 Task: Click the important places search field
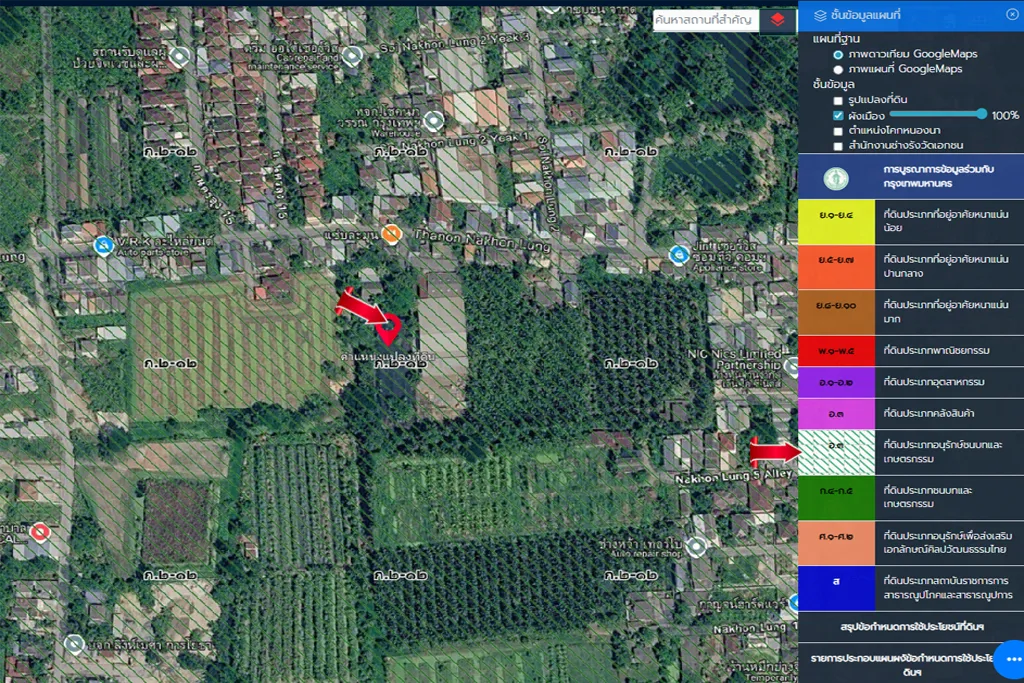(x=705, y=20)
